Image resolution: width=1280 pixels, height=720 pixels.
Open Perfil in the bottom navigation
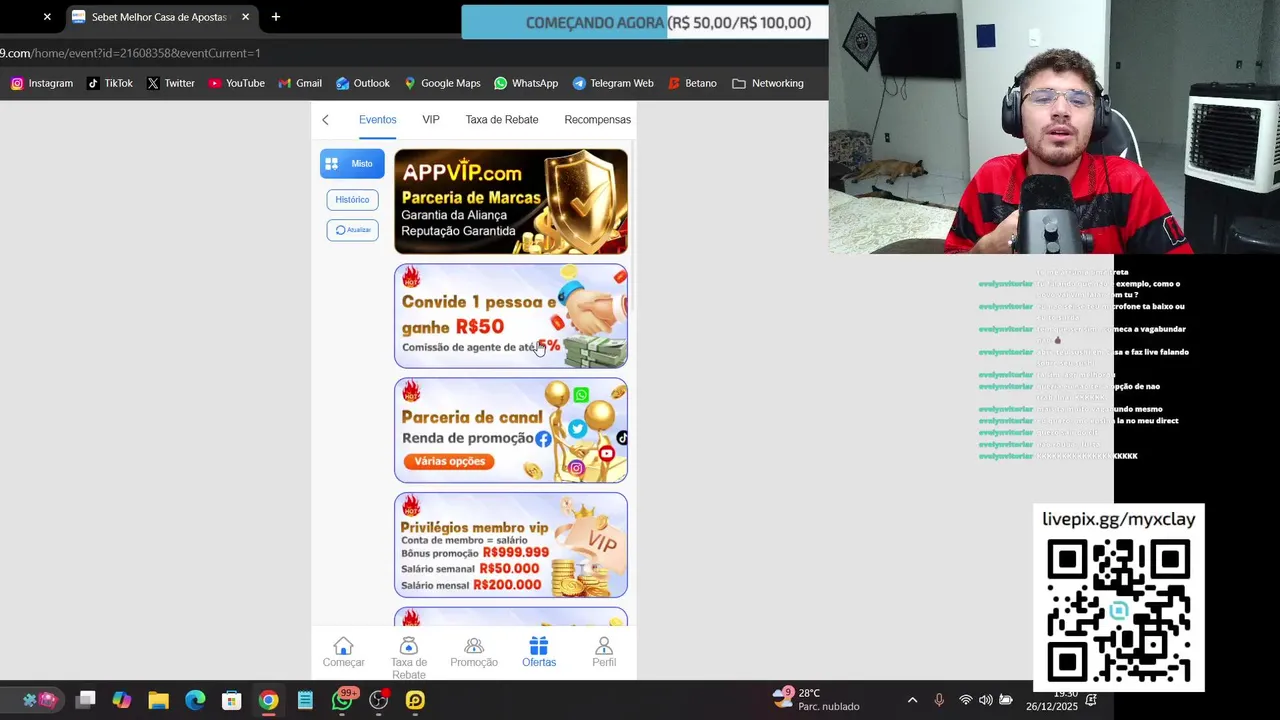tap(604, 653)
